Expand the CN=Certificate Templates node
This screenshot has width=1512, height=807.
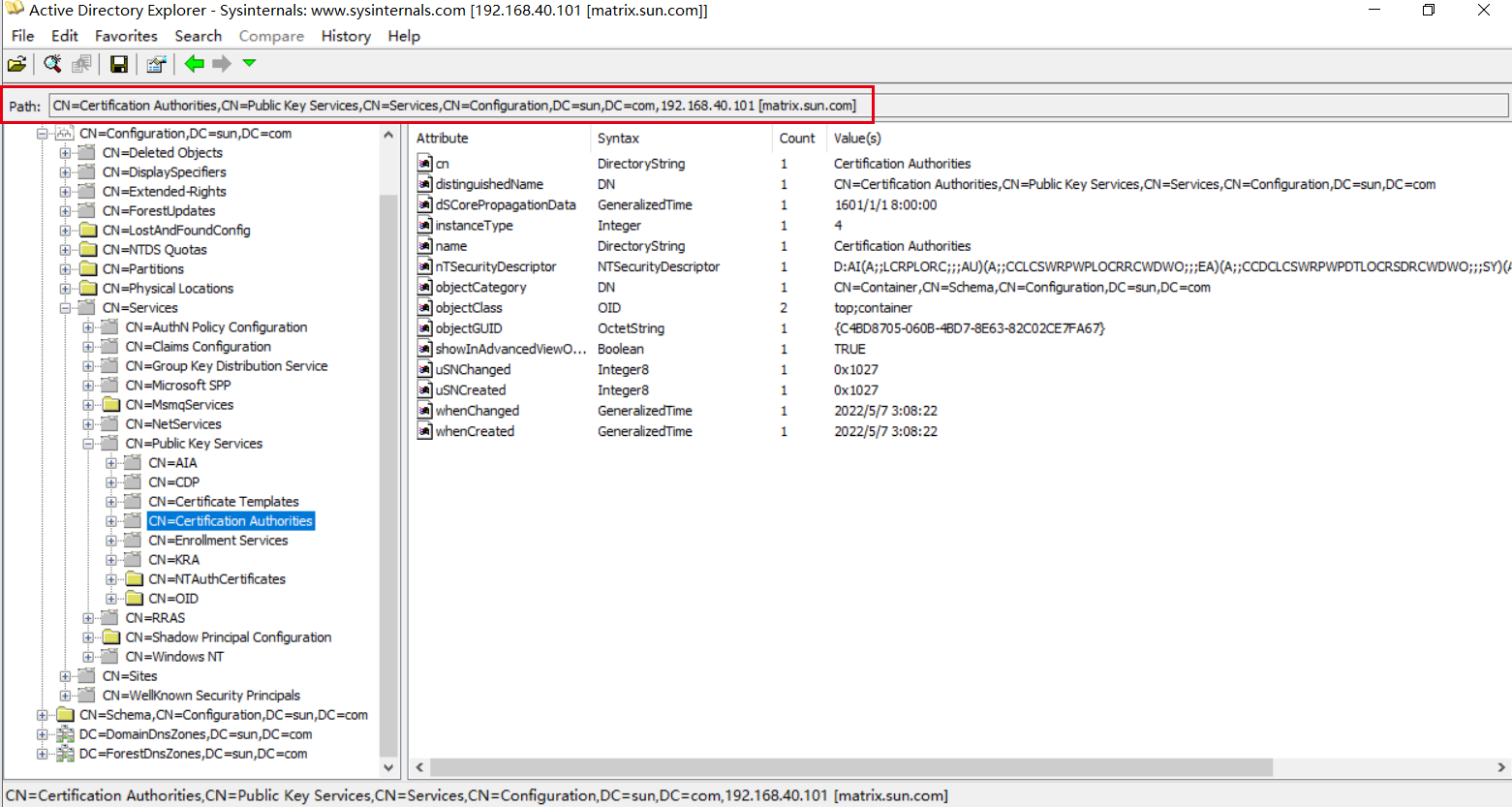coord(111,502)
